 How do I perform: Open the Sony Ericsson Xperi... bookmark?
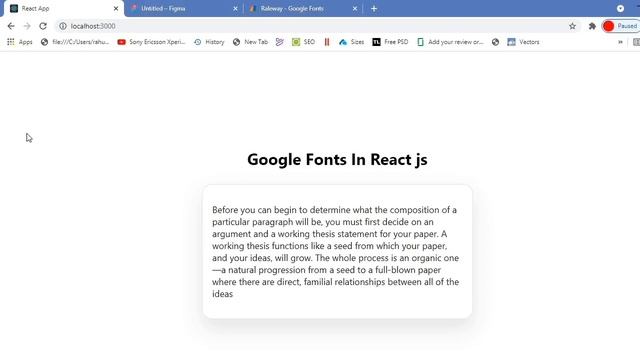point(151,42)
